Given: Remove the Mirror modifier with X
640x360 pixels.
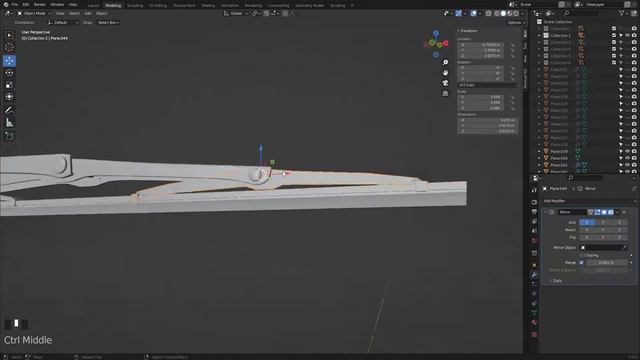Looking at the screenshot, I should point(624,212).
